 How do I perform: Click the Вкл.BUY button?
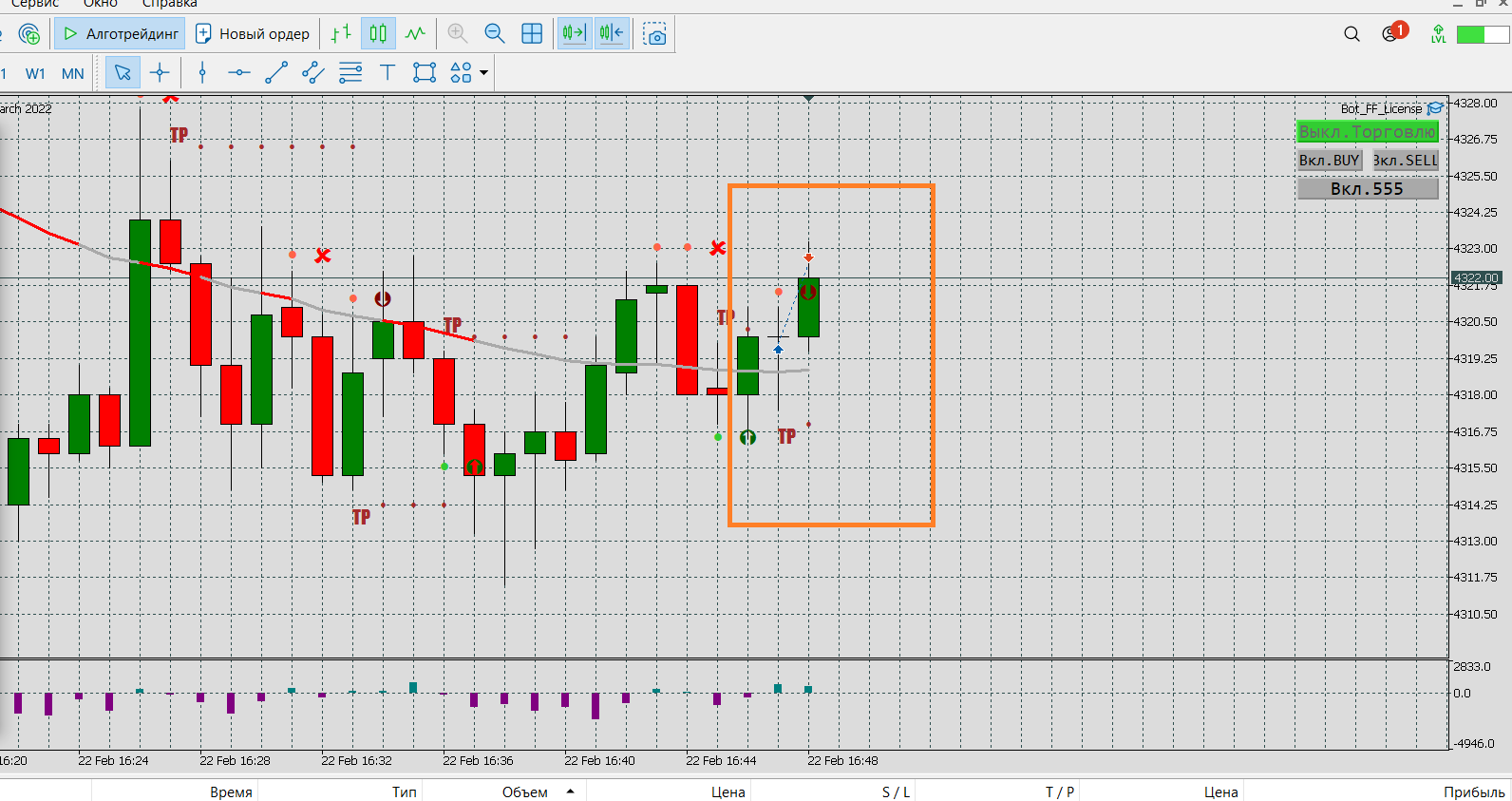(x=1330, y=161)
